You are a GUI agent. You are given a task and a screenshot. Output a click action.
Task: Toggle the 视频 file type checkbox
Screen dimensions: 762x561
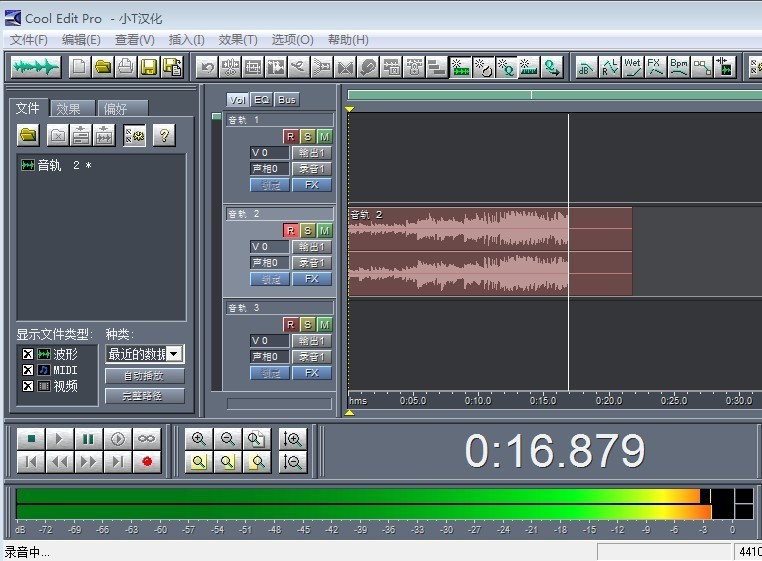pos(28,386)
